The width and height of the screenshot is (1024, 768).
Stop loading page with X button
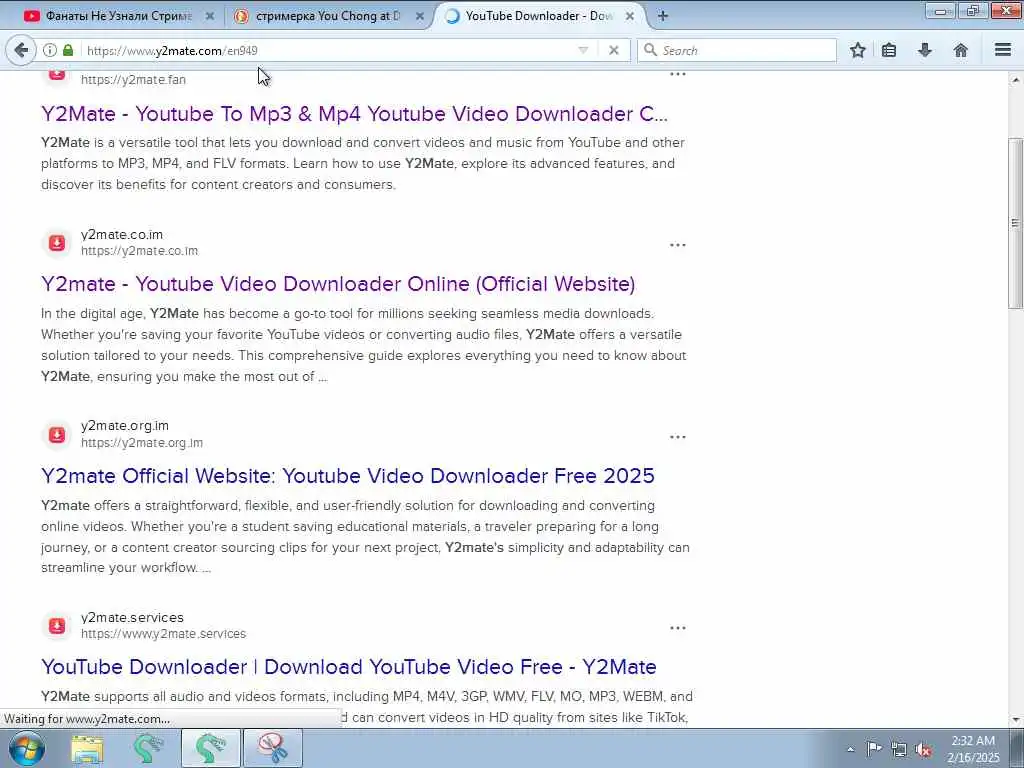(613, 50)
